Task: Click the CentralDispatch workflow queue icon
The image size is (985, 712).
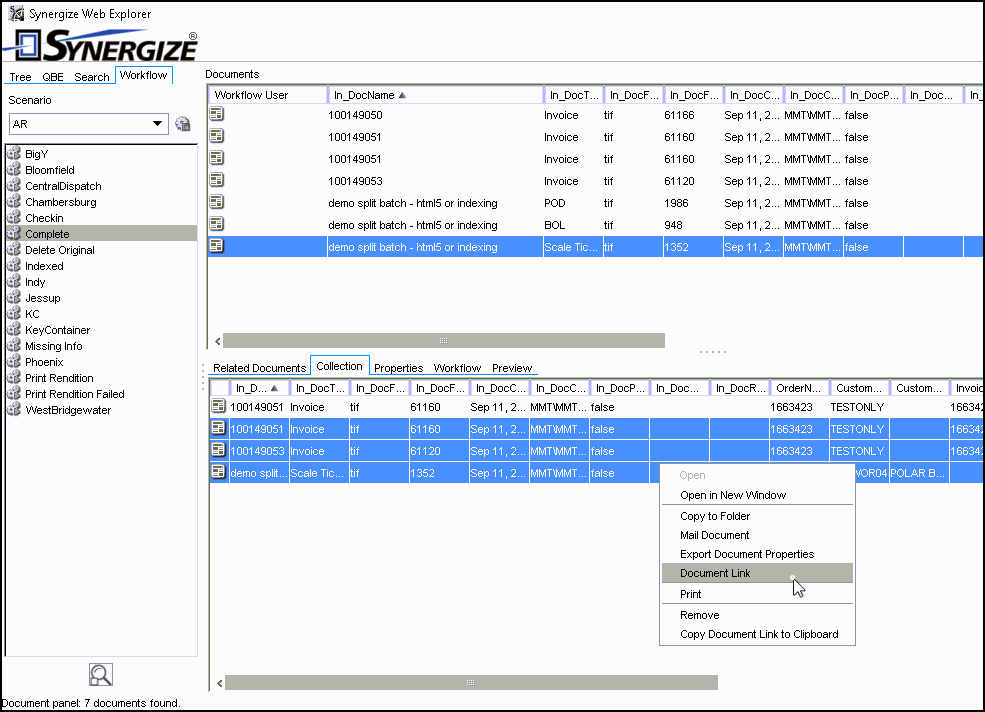Action: point(14,185)
